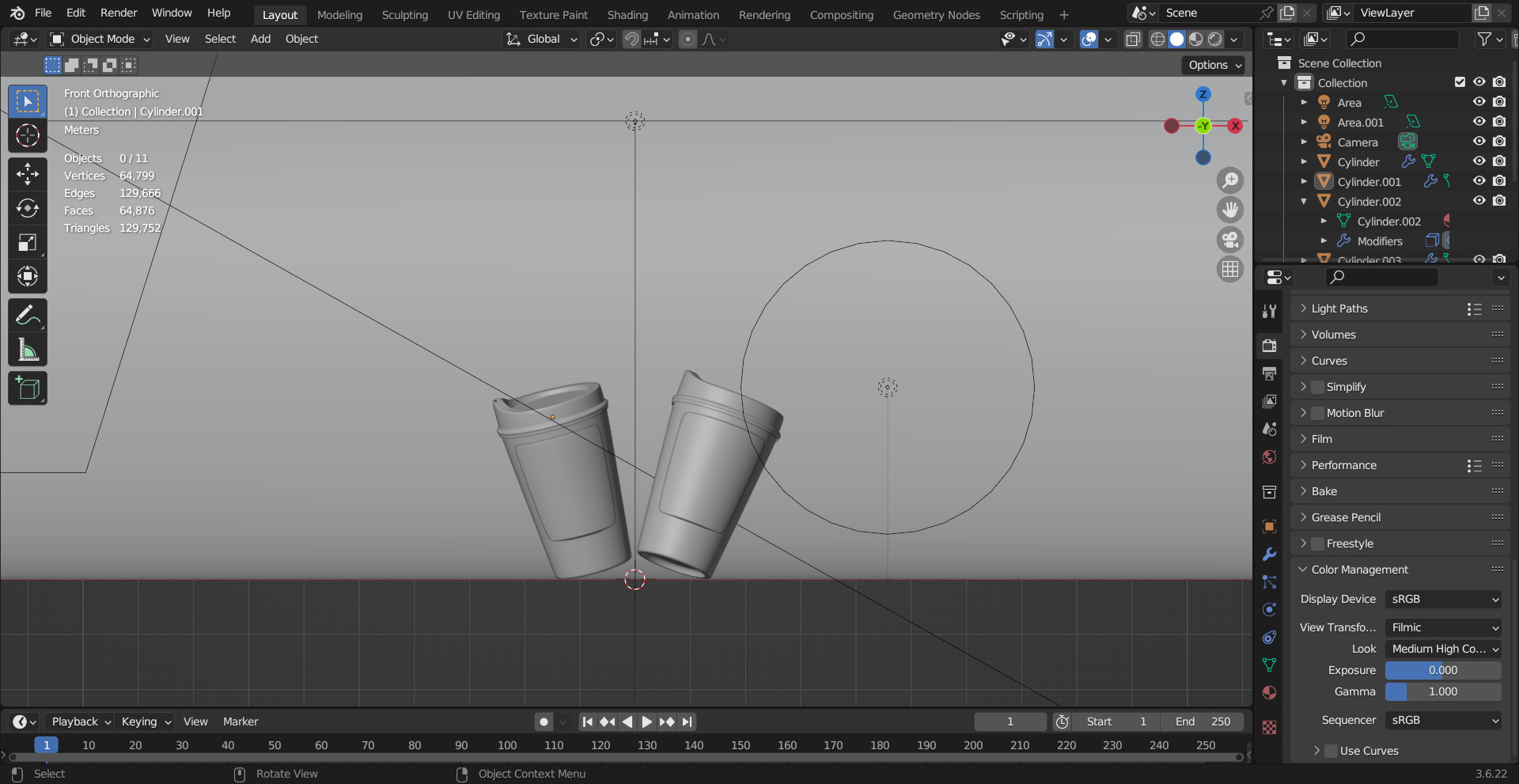The image size is (1519, 784).
Task: Choose the Move tool
Action: coord(28,174)
